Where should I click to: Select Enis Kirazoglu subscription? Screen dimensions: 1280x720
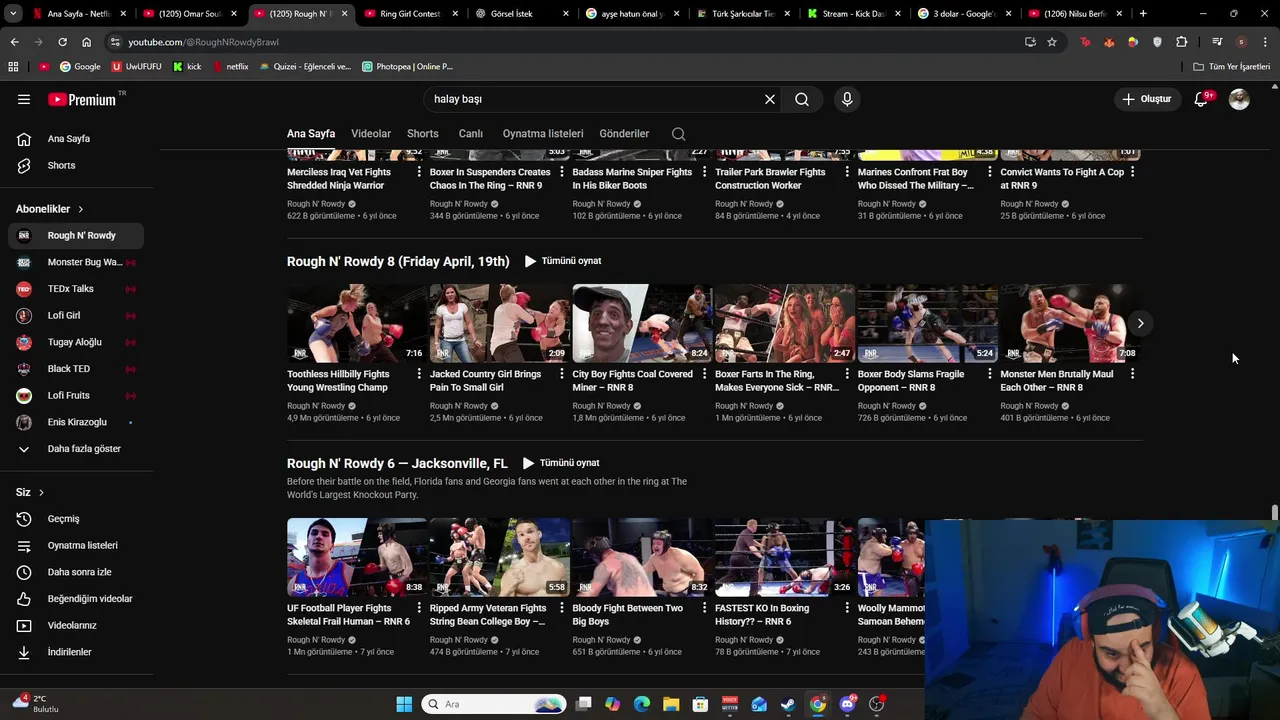click(x=76, y=422)
